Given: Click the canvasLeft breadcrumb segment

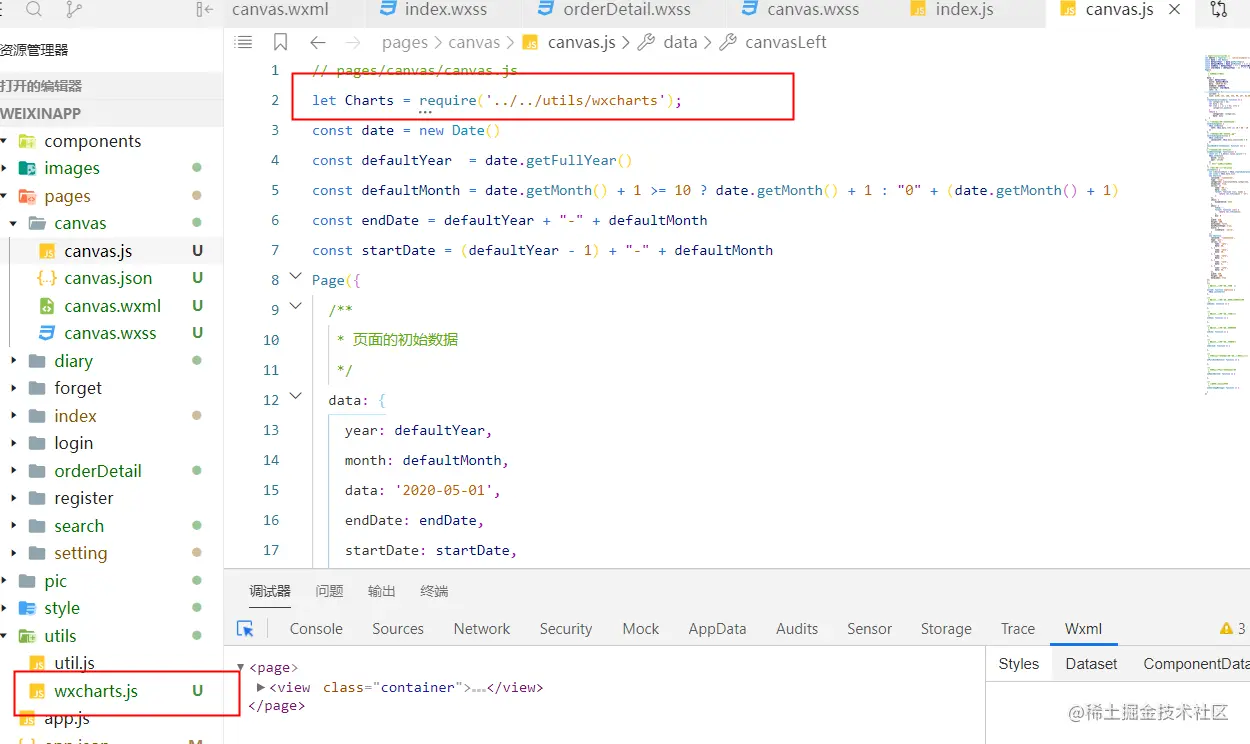Looking at the screenshot, I should [786, 42].
